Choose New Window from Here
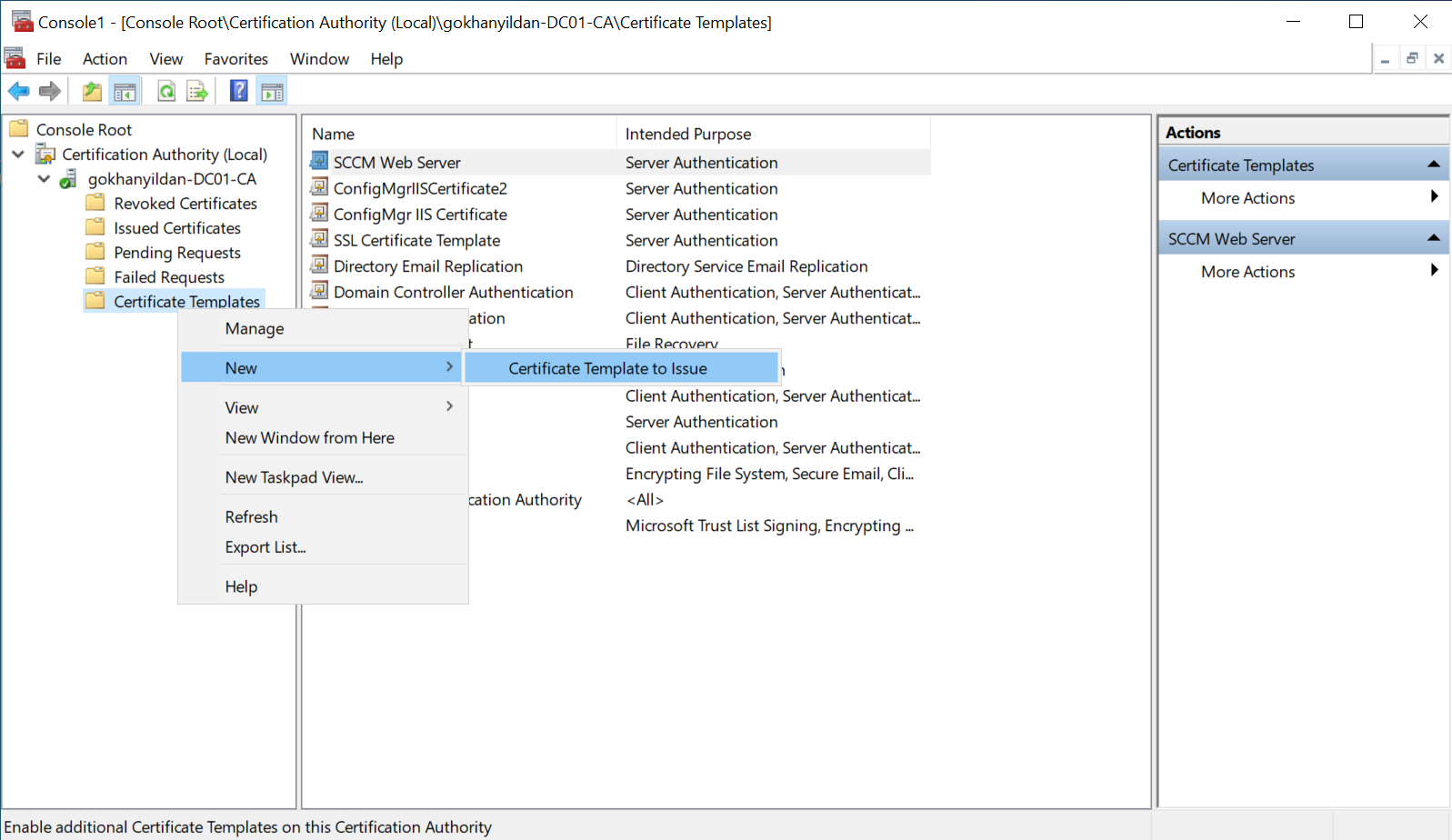The image size is (1452, 840). [x=323, y=438]
